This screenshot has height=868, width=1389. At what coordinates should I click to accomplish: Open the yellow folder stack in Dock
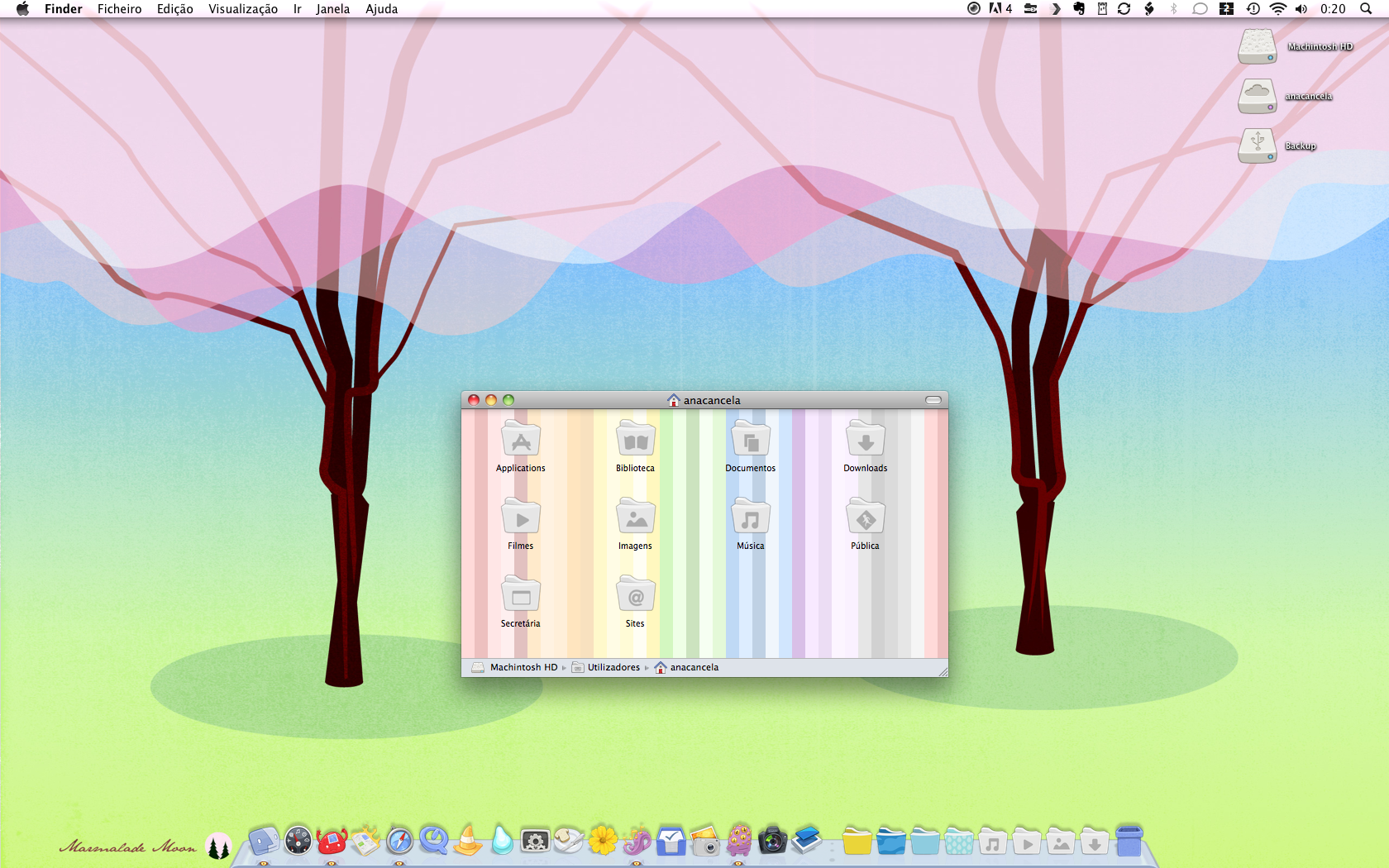pyautogui.click(x=857, y=842)
